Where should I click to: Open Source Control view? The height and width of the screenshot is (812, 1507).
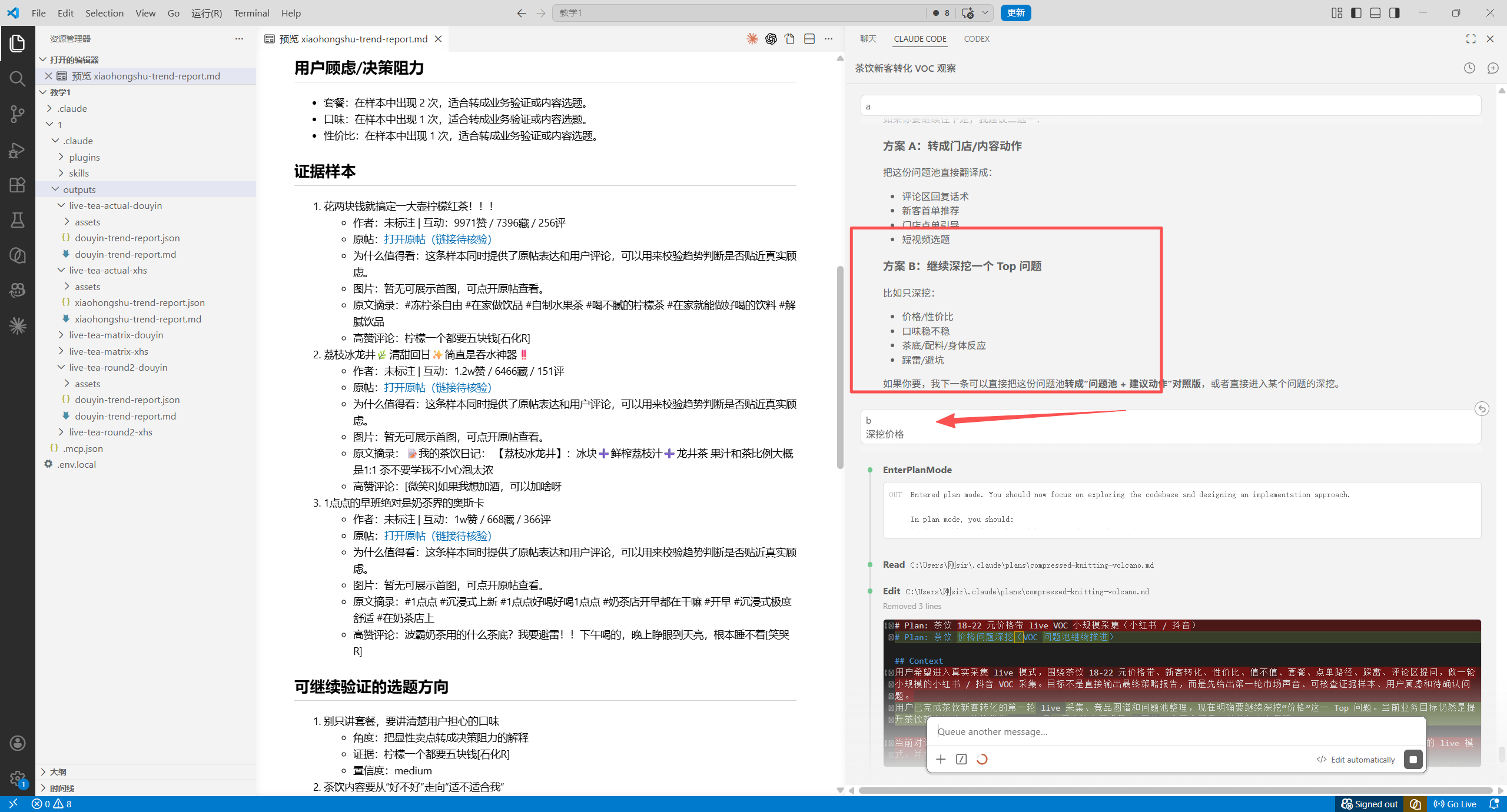click(x=18, y=114)
